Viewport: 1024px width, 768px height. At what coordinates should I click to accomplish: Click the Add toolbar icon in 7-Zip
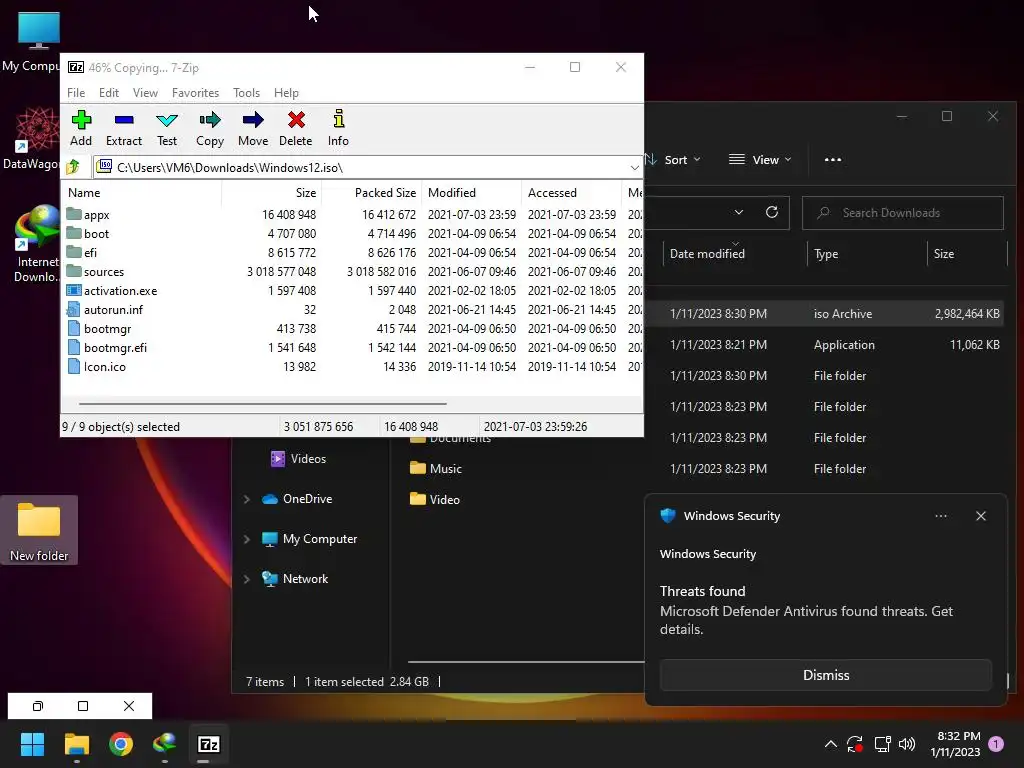(81, 128)
